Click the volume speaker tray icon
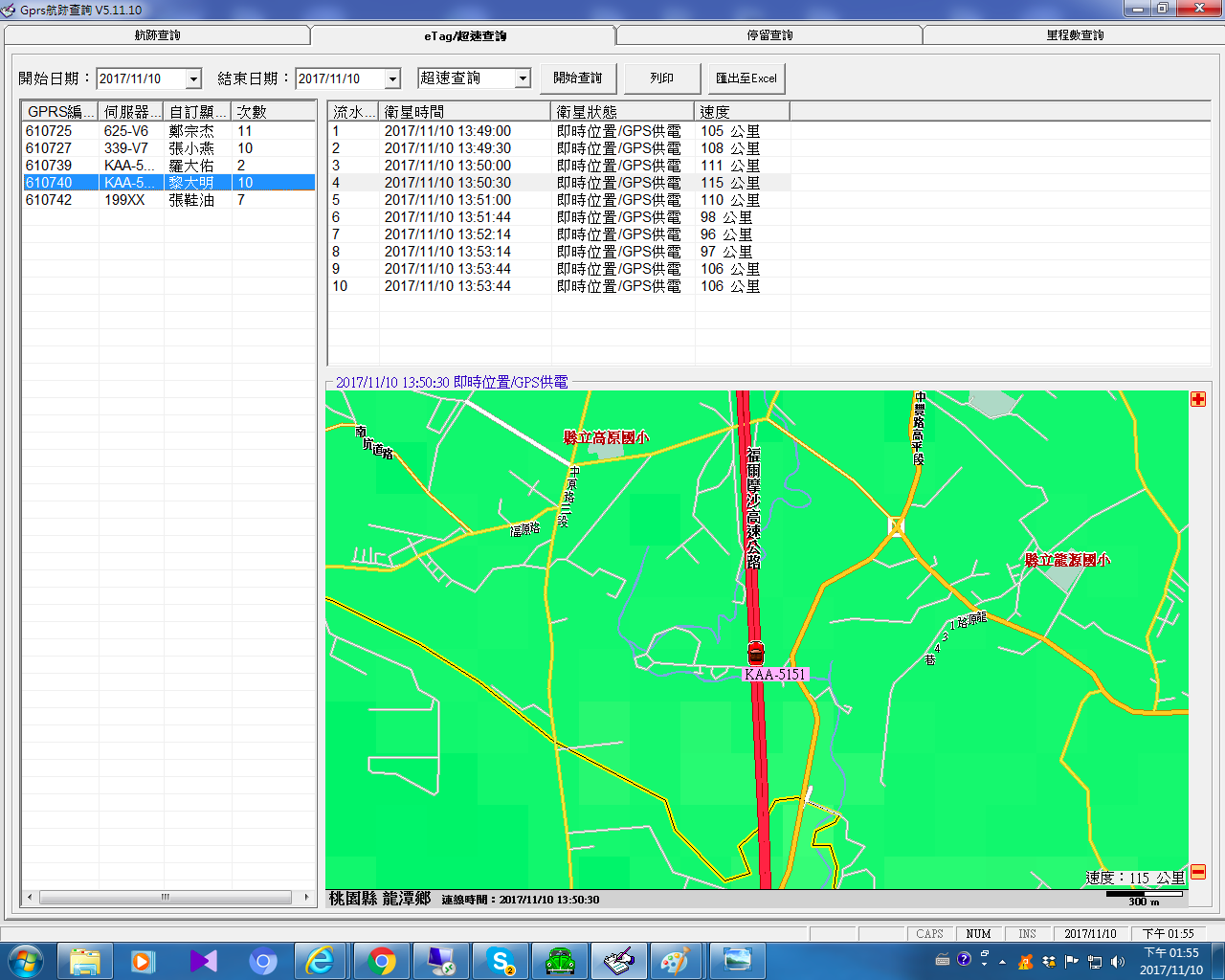Image resolution: width=1225 pixels, height=980 pixels. coord(1118,961)
